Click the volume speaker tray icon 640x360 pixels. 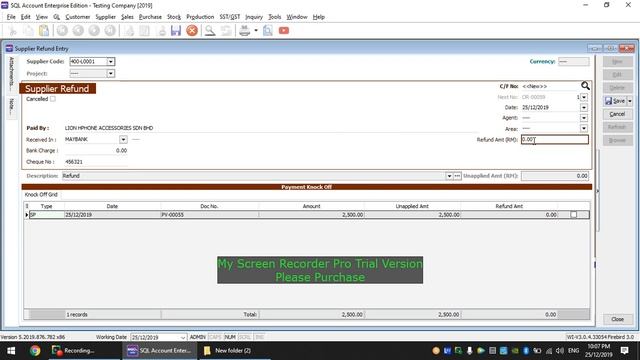click(560, 351)
